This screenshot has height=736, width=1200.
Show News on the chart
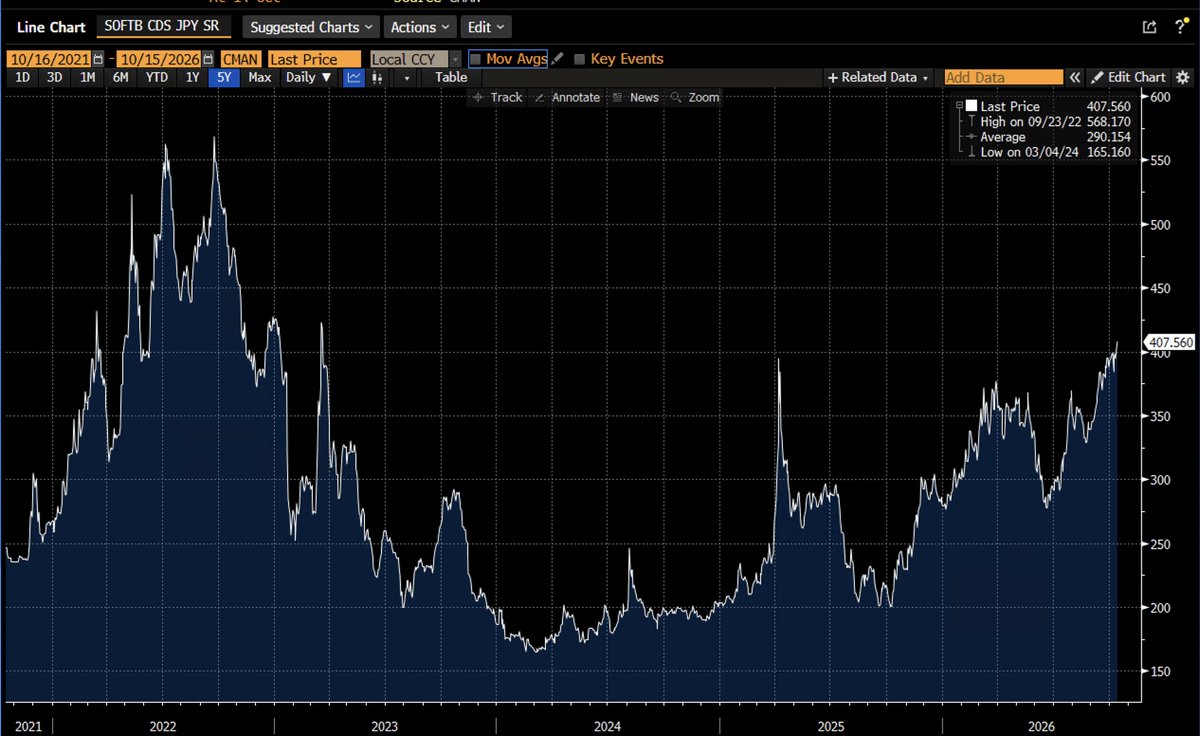[x=636, y=97]
